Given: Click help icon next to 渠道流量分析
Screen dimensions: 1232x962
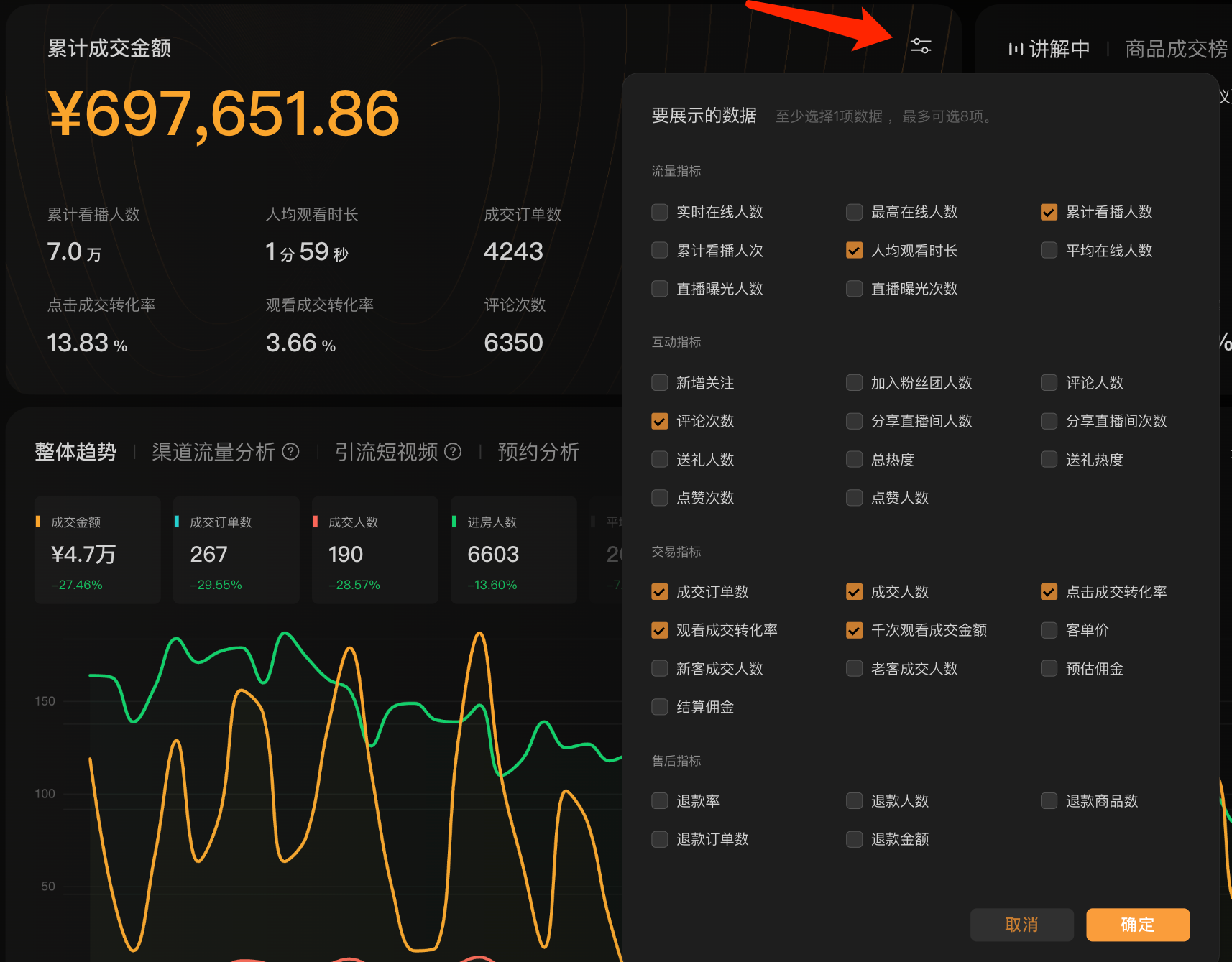Looking at the screenshot, I should click(290, 452).
